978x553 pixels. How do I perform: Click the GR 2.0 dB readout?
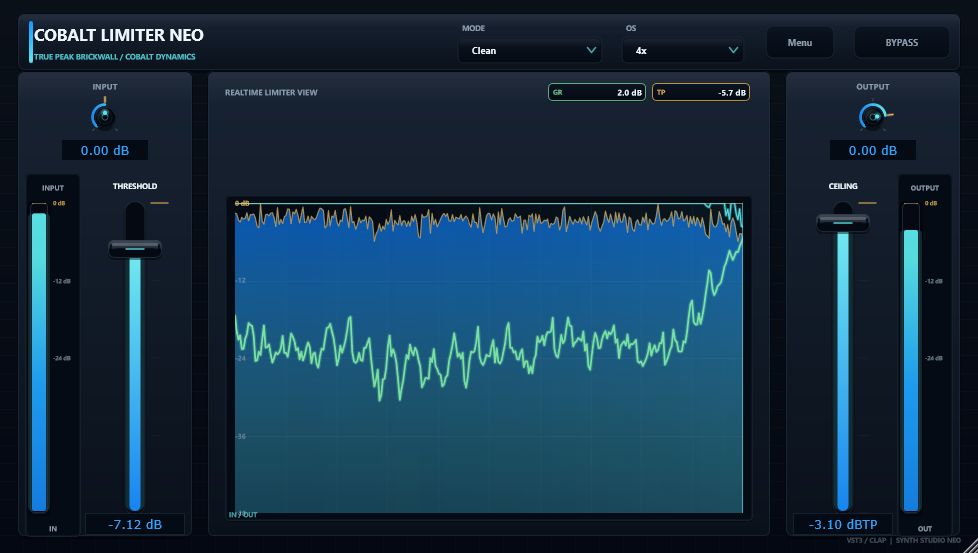[x=596, y=92]
